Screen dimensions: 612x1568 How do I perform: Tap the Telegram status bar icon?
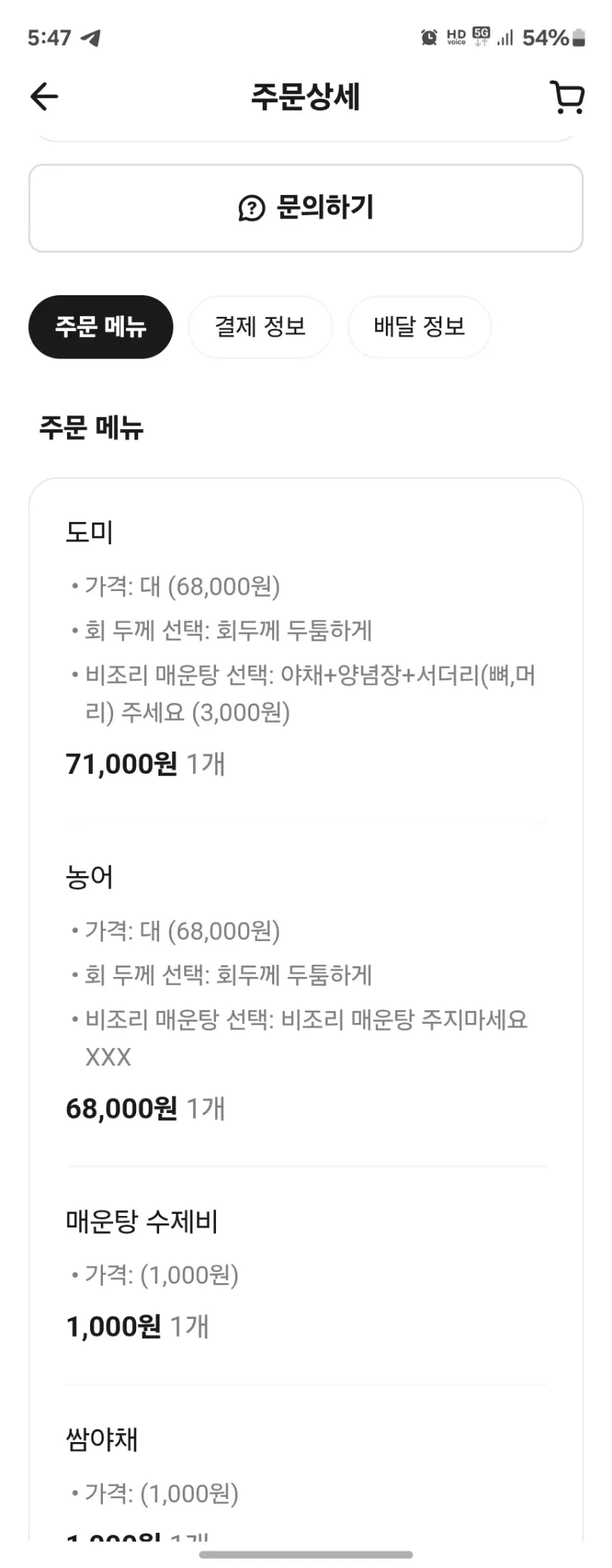[91, 37]
